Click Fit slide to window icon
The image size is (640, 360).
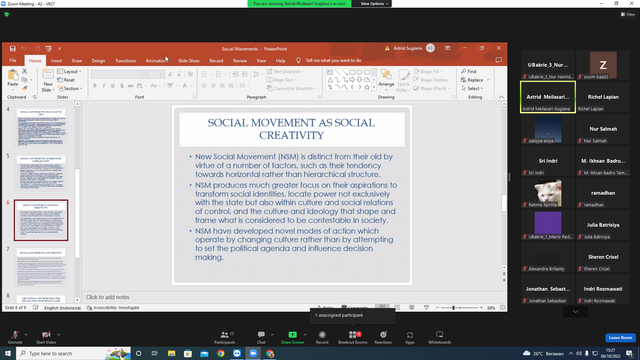502,308
